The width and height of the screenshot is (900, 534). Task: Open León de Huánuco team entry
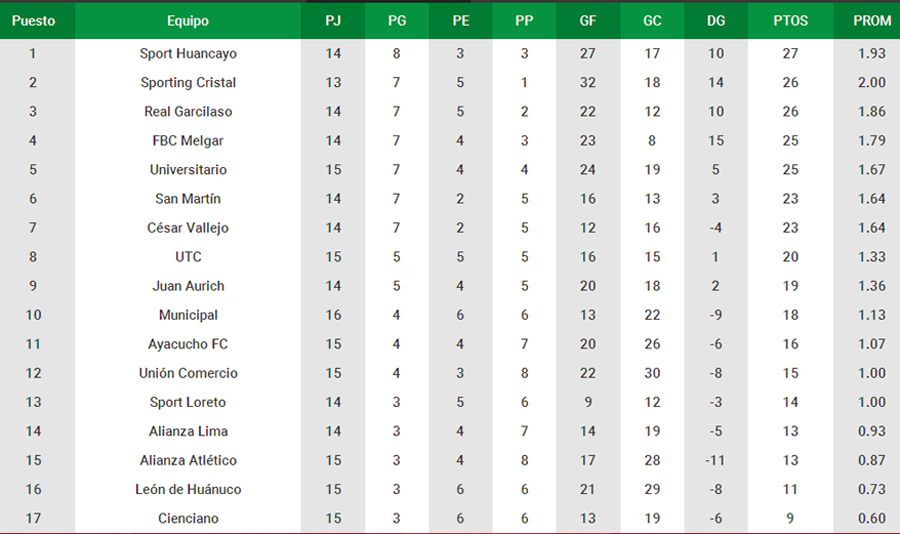(188, 489)
